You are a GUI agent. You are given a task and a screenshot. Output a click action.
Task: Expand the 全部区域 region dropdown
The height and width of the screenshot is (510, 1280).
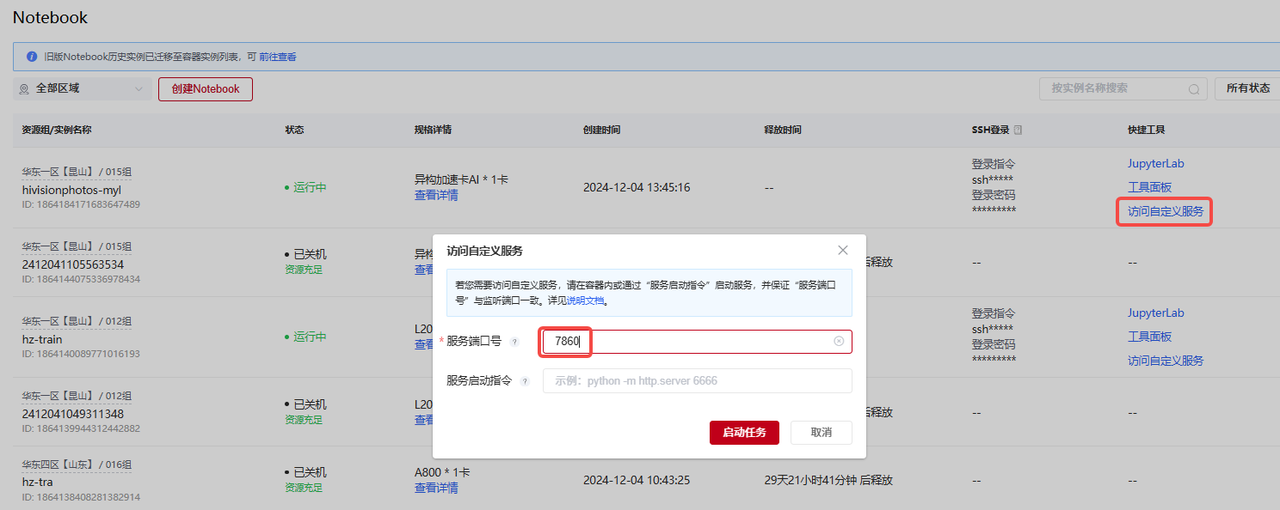138,89
